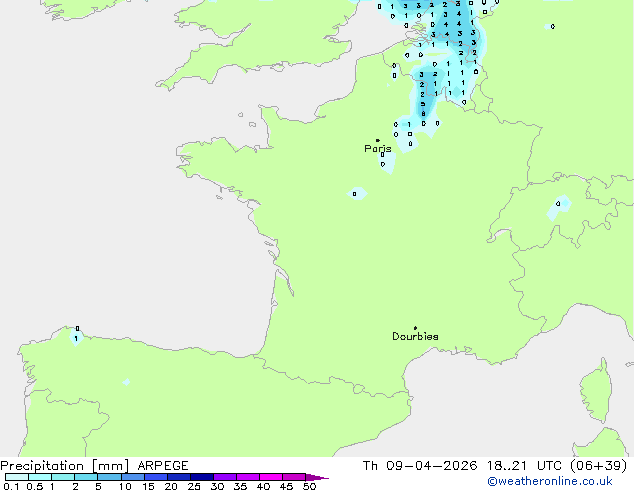The height and width of the screenshot is (490, 634).
Task: Click the Precipitation [mm] legend title
Action: pyautogui.click(x=64, y=466)
